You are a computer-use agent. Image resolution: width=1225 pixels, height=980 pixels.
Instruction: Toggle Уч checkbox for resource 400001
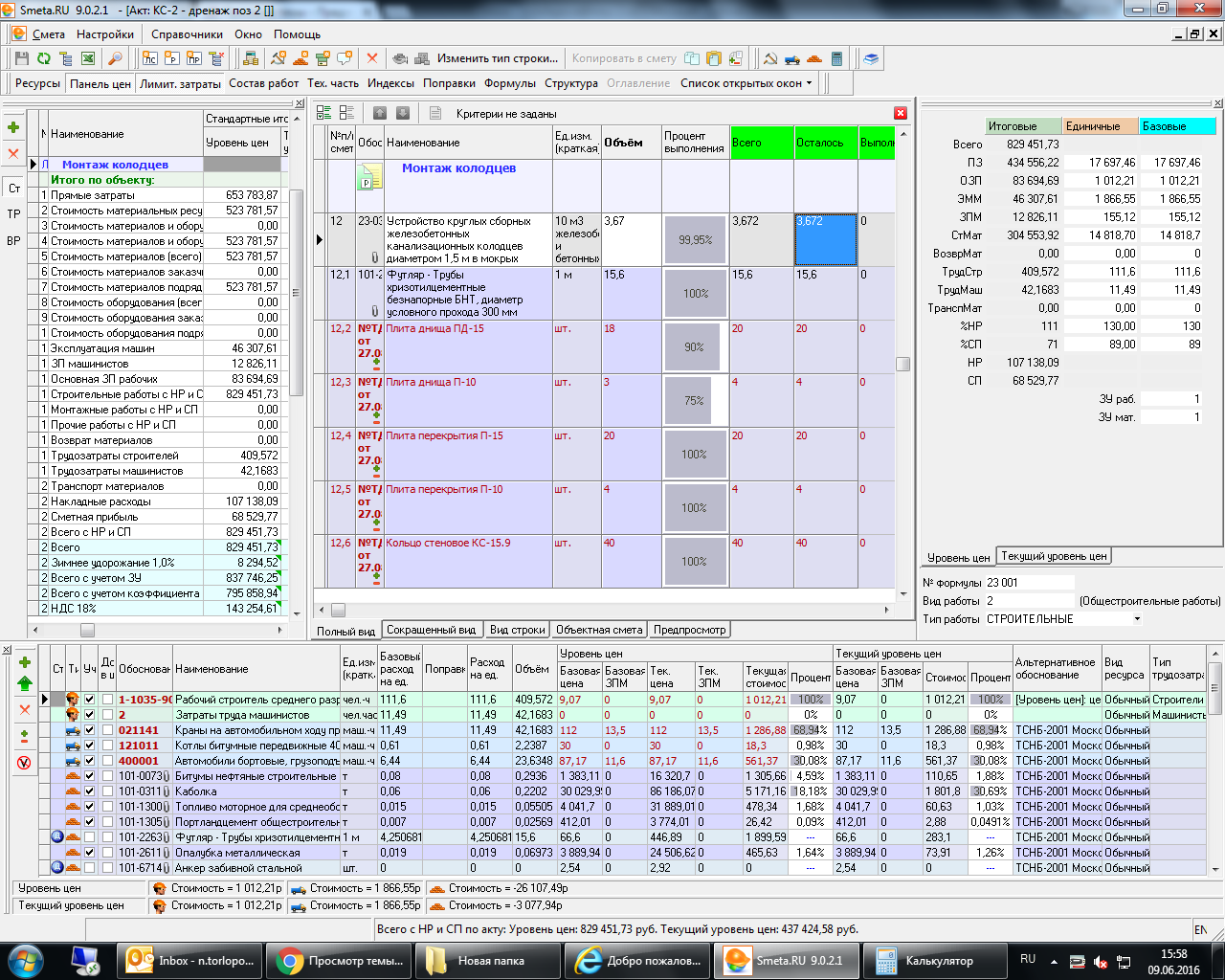tap(90, 761)
